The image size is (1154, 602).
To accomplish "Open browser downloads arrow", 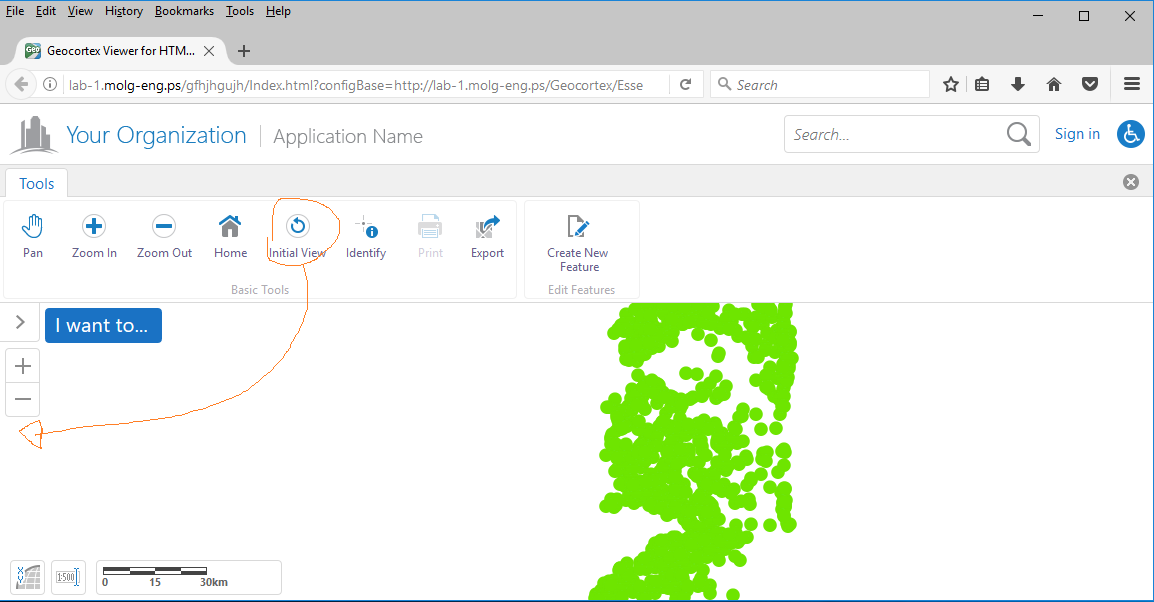I will [1018, 85].
